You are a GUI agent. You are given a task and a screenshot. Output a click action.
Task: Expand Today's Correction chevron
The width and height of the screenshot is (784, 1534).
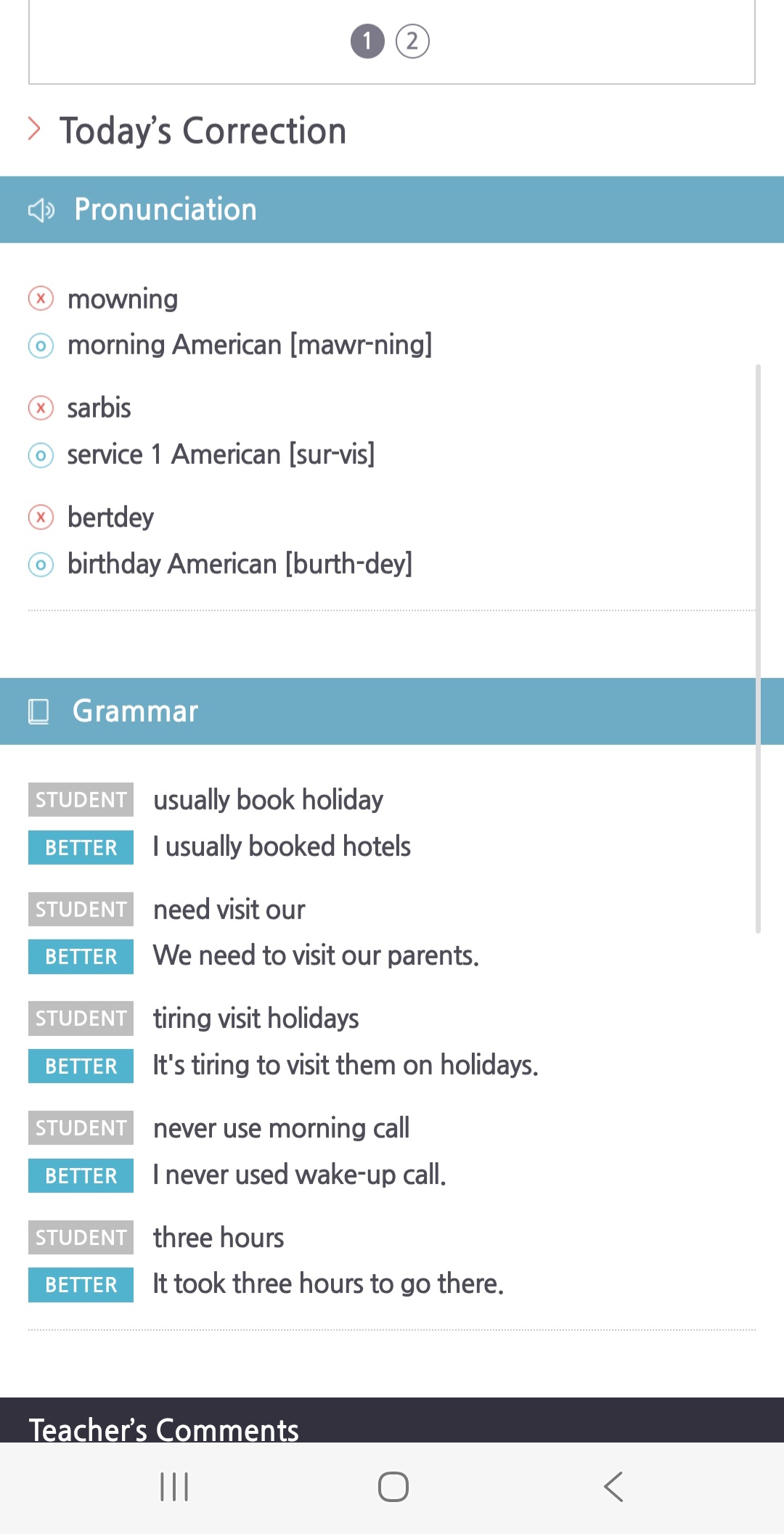[x=34, y=129]
